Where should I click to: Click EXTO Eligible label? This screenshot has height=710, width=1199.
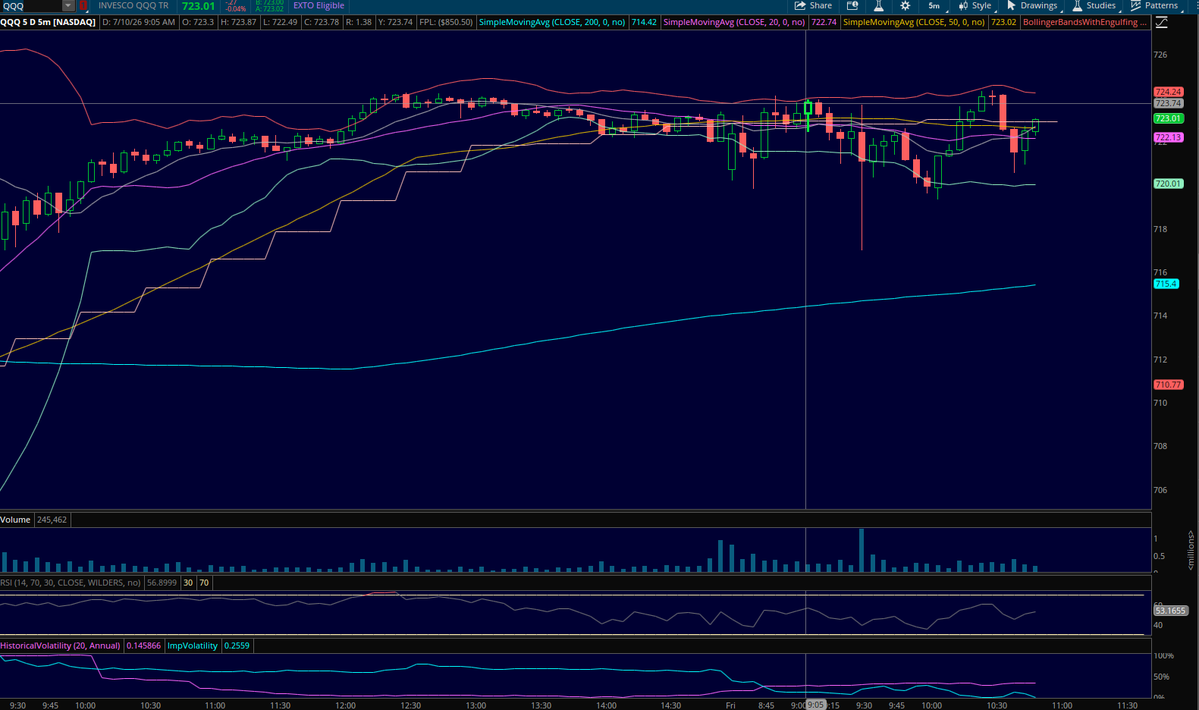(319, 5)
